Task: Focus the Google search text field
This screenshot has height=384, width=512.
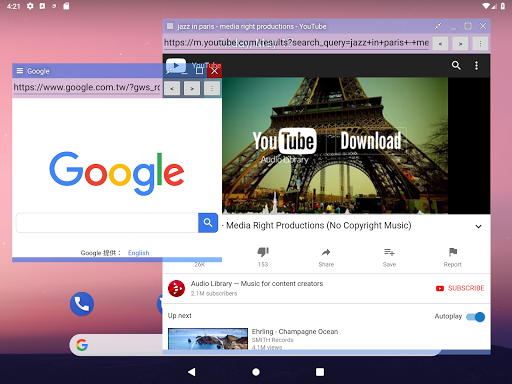Action: point(107,223)
